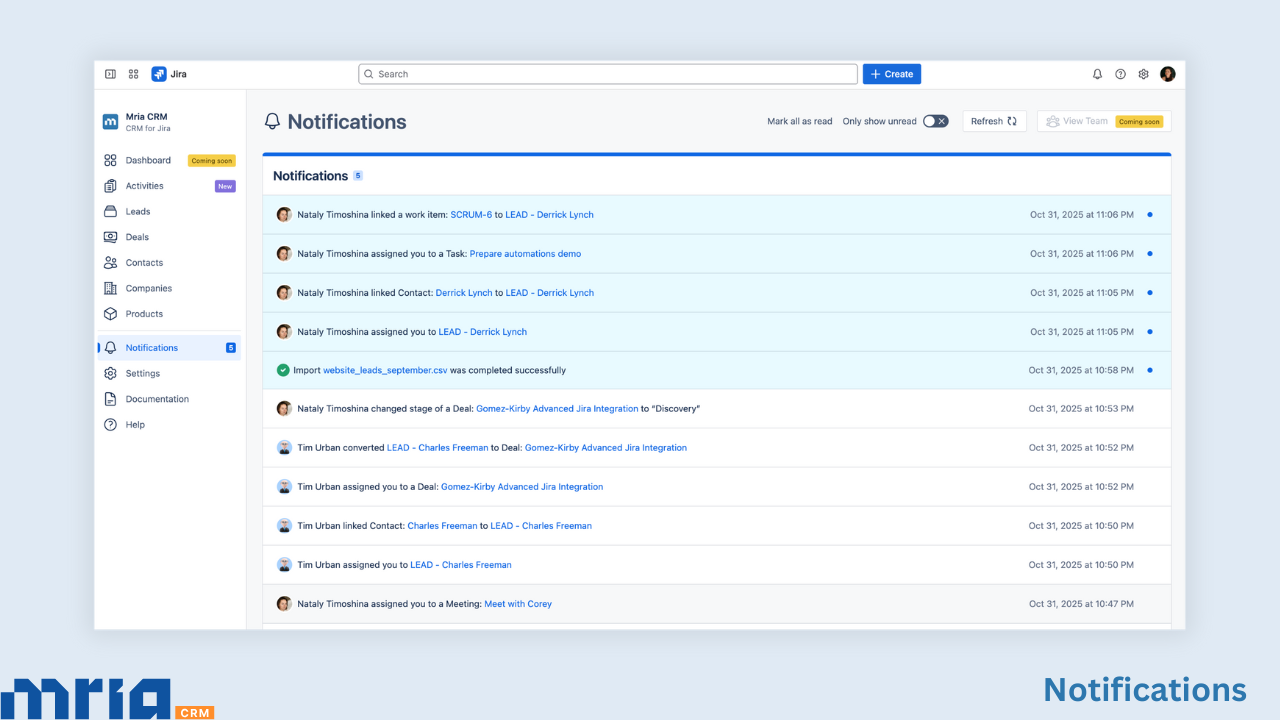Screen dimensions: 1280x720
Task: Go to the Dashboard menu item
Action: (169, 160)
